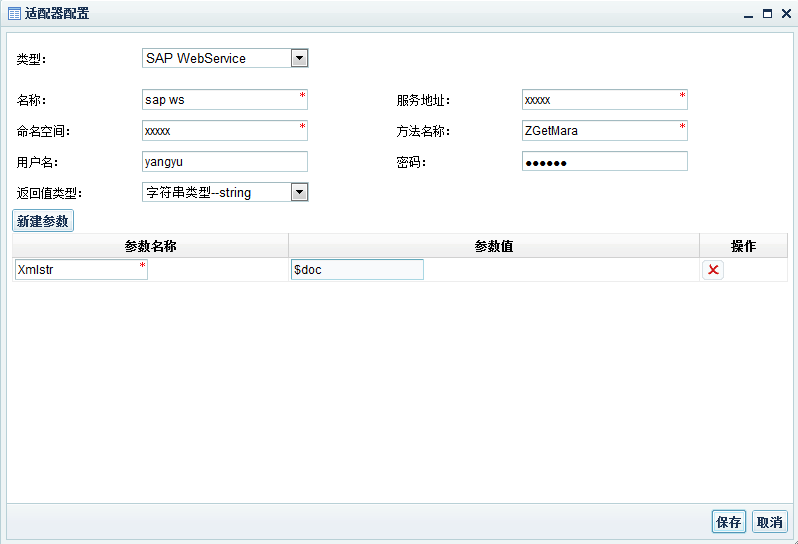Click the 密码 password field
This screenshot has height=544, width=798.
tap(603, 161)
